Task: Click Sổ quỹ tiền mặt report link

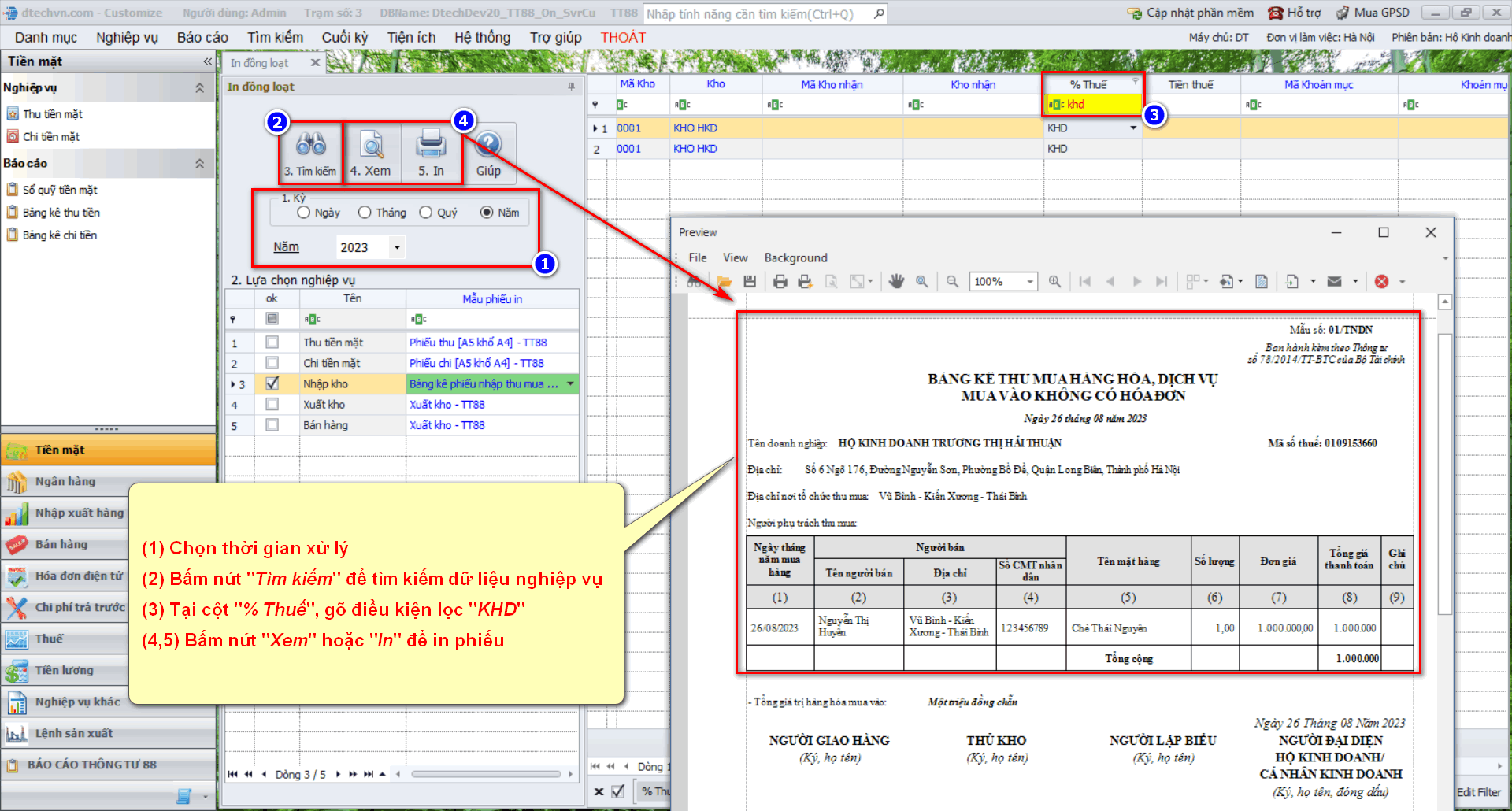Action: click(x=60, y=190)
